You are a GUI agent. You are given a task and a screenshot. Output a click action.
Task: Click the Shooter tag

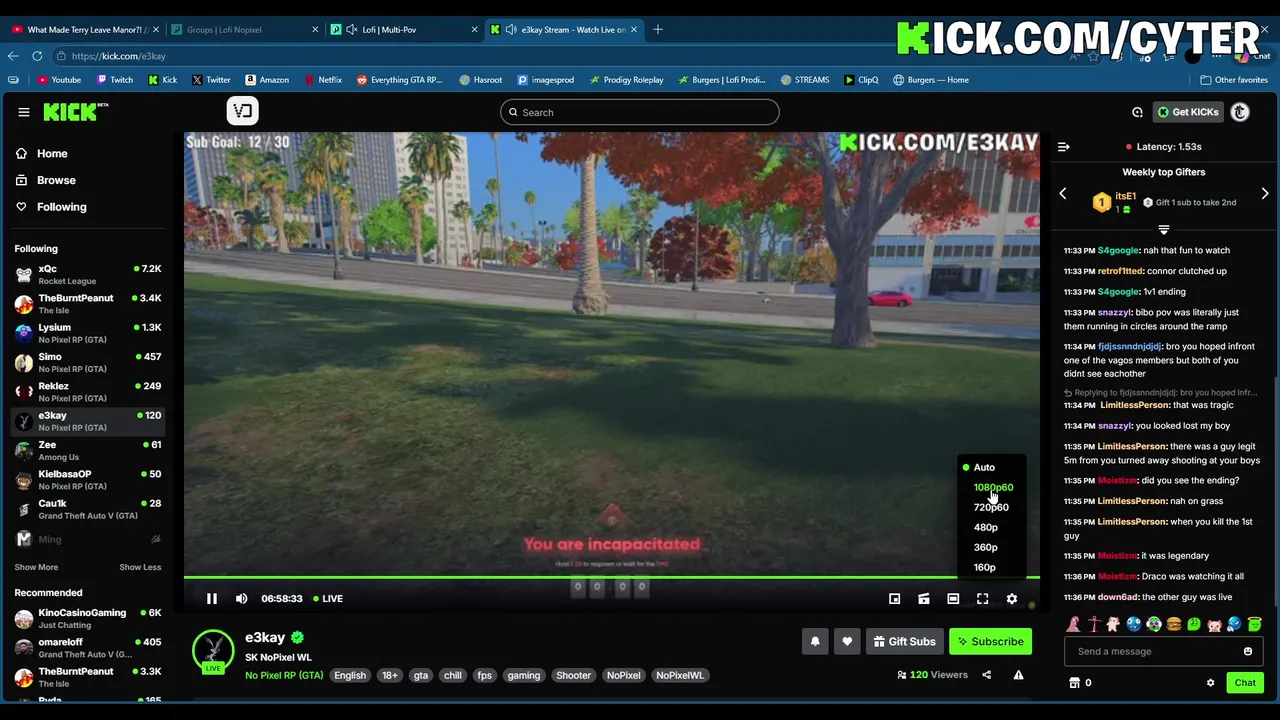tap(573, 675)
